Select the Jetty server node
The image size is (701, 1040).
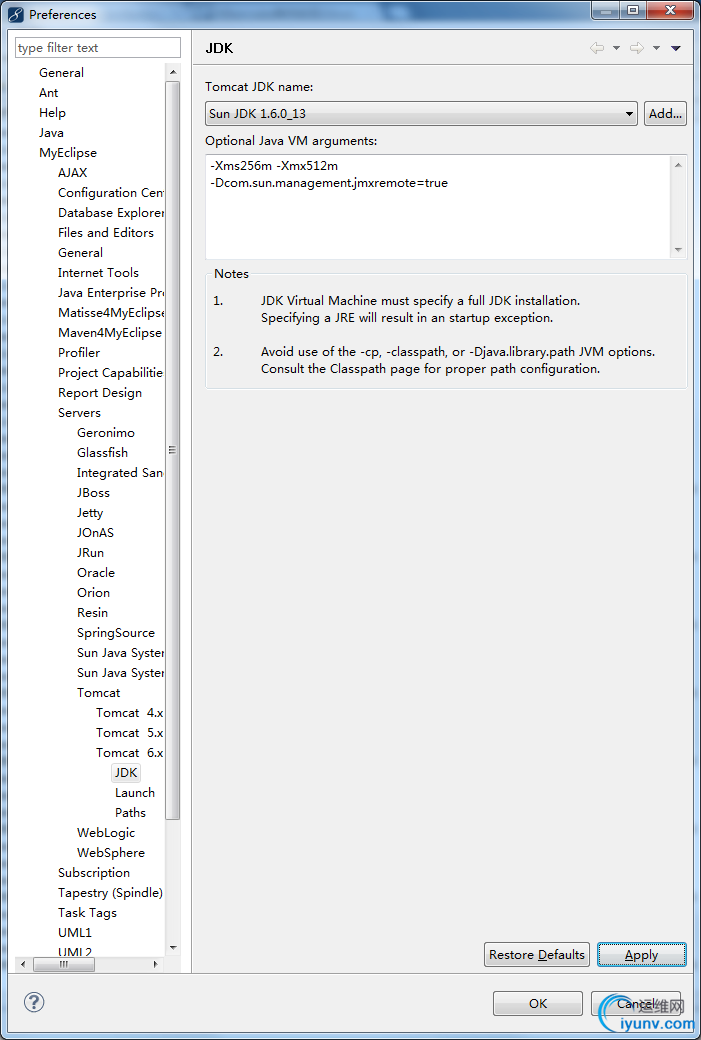point(90,512)
